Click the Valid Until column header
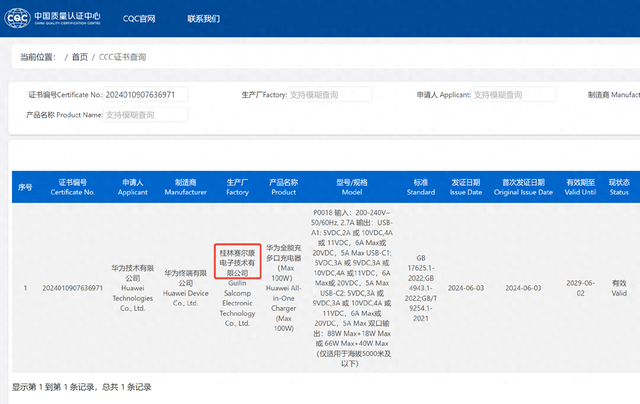 pos(580,187)
